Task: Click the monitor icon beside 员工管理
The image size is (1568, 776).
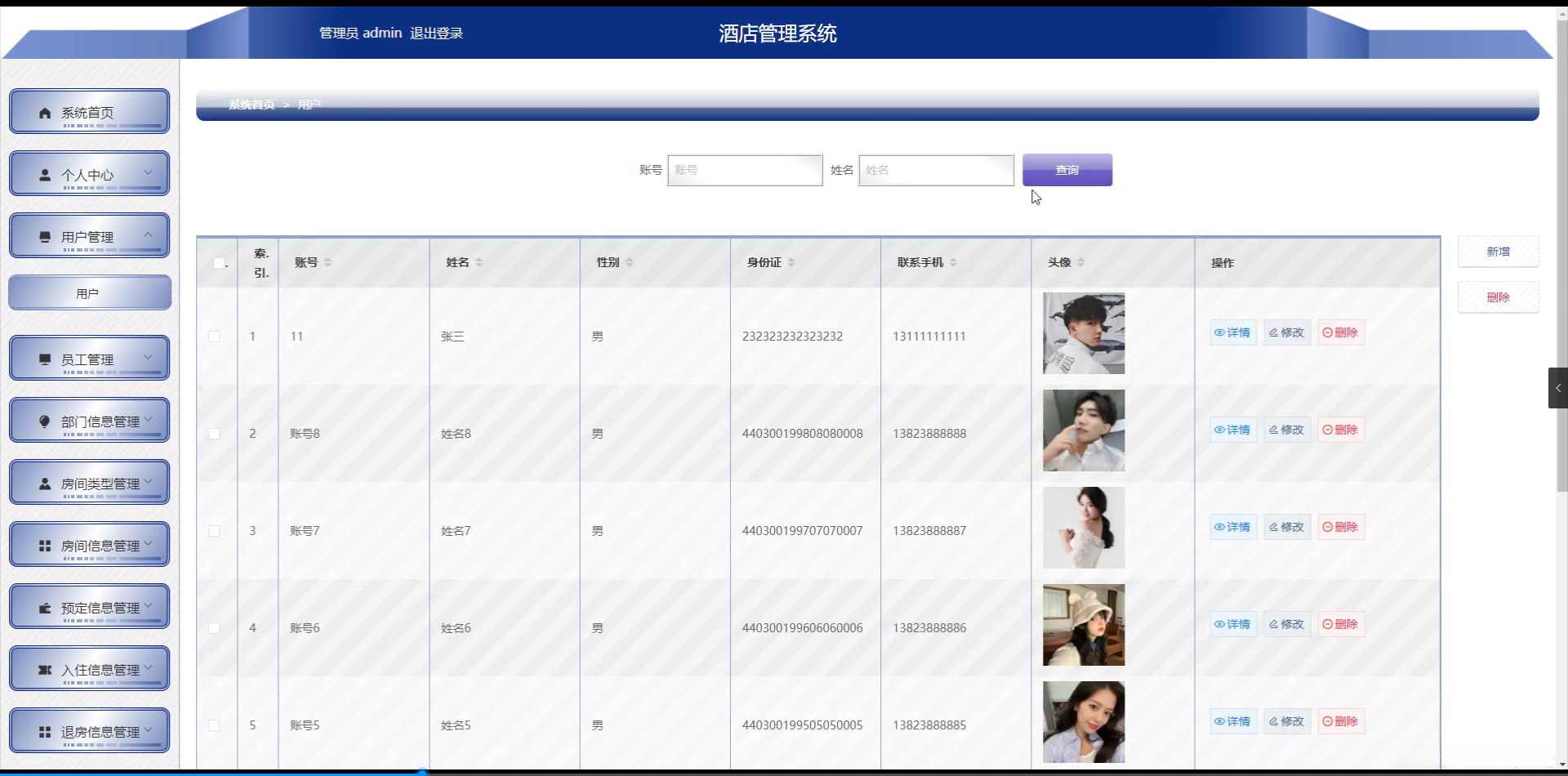Action: (x=45, y=359)
